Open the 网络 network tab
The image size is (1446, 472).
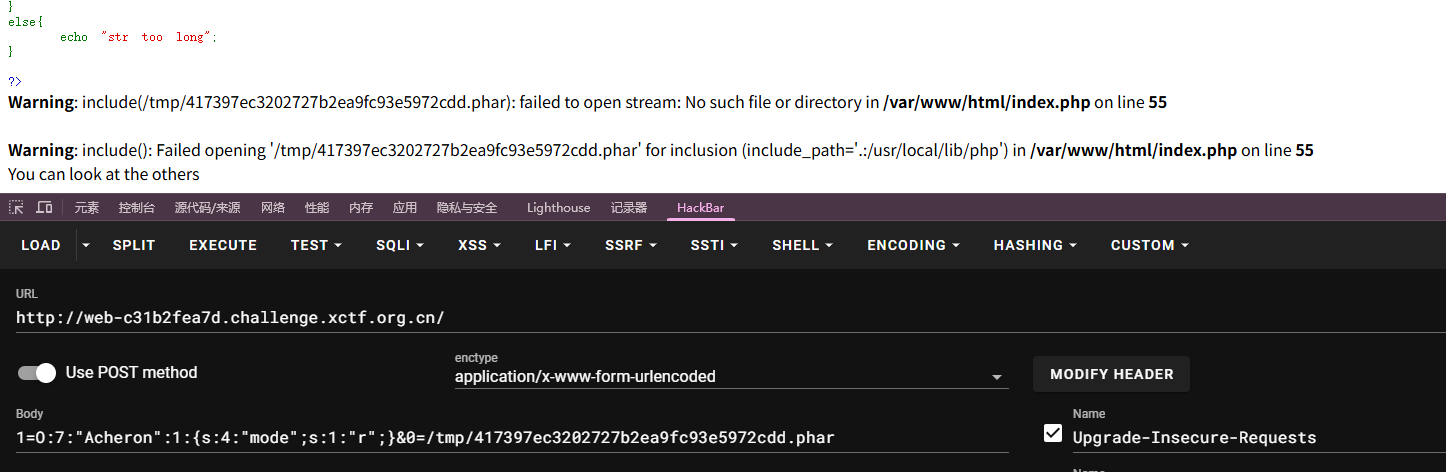coord(273,208)
